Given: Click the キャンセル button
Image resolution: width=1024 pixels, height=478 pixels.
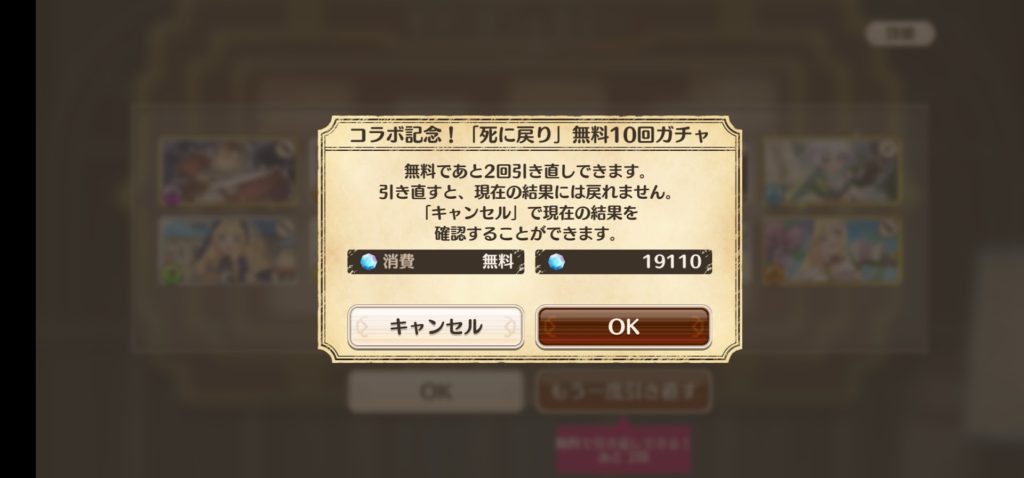Looking at the screenshot, I should pos(436,327).
